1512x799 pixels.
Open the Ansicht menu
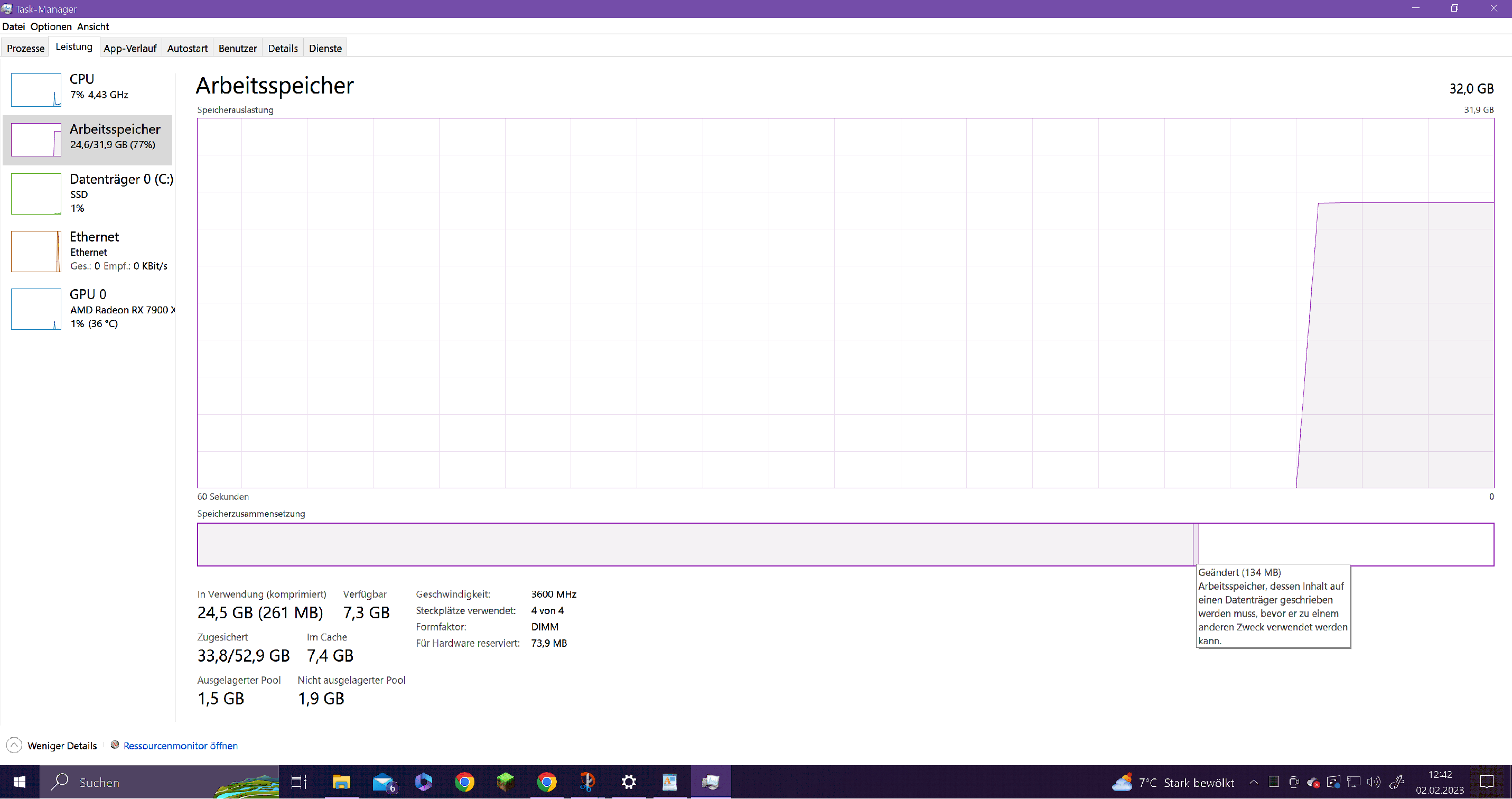click(93, 26)
